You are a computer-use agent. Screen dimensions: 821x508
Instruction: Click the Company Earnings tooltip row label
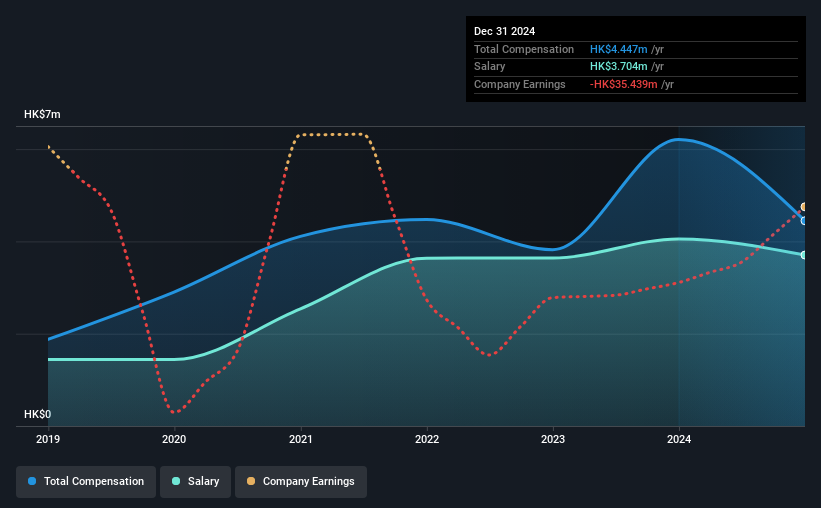pyautogui.click(x=519, y=84)
